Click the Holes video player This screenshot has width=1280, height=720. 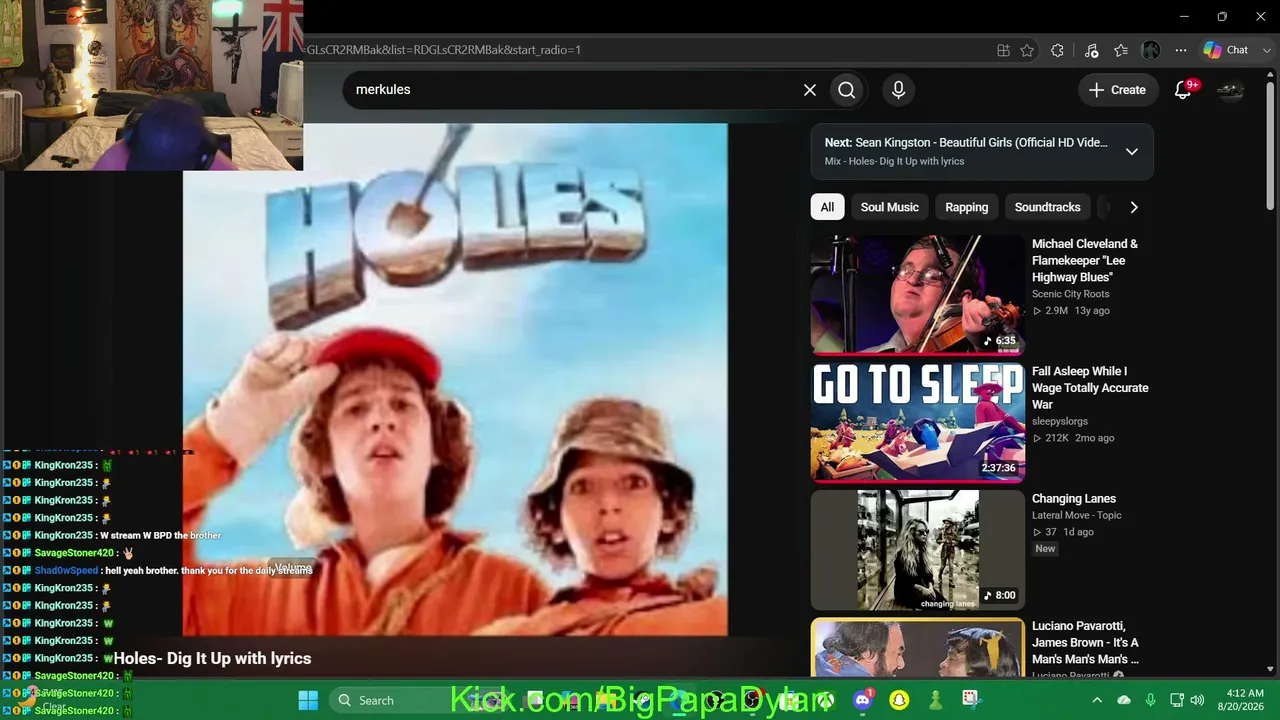[x=455, y=379]
